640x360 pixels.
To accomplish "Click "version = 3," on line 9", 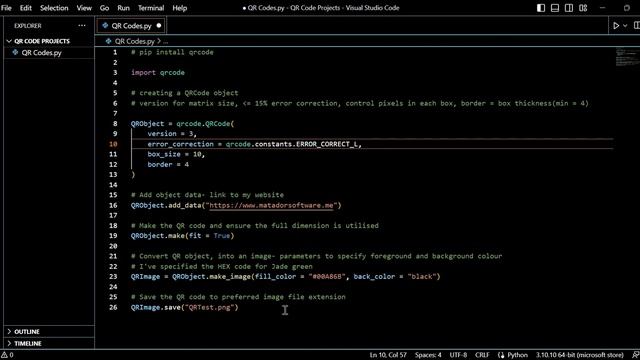I will [x=172, y=134].
